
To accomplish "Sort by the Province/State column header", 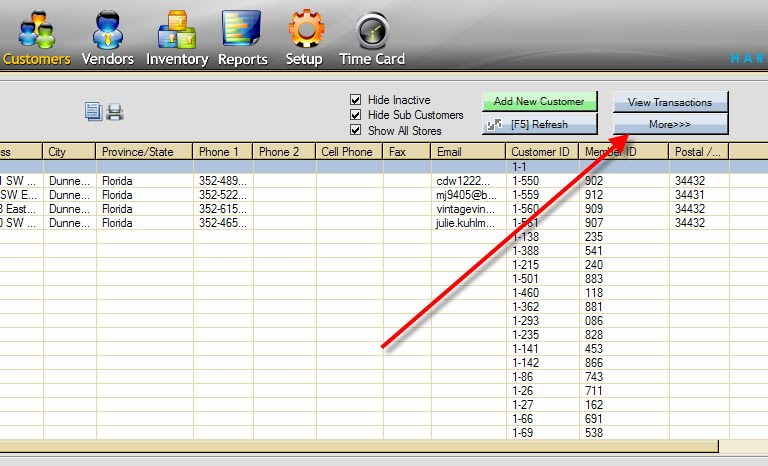I will point(144,152).
